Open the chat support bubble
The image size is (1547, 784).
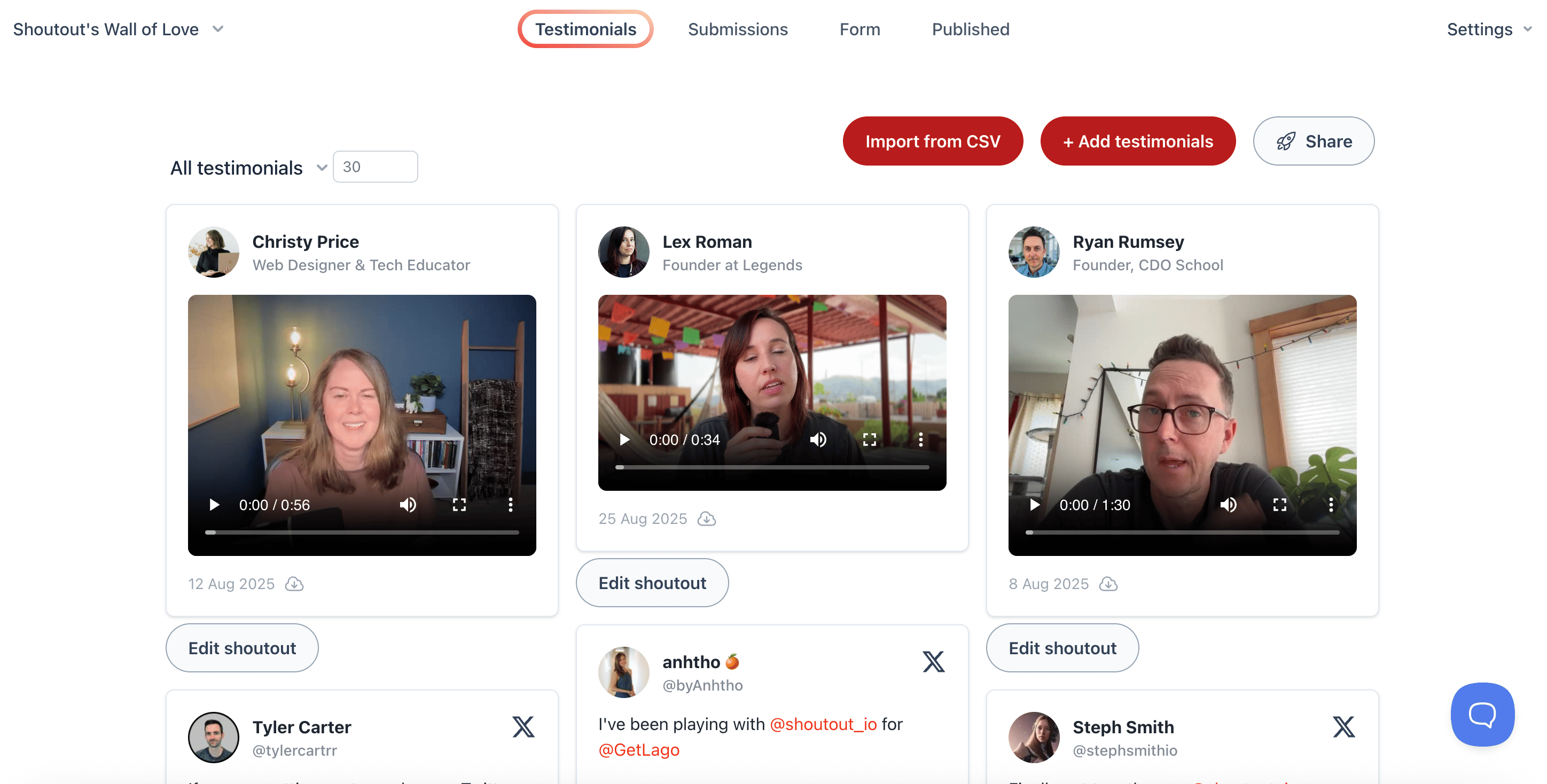[x=1481, y=715]
